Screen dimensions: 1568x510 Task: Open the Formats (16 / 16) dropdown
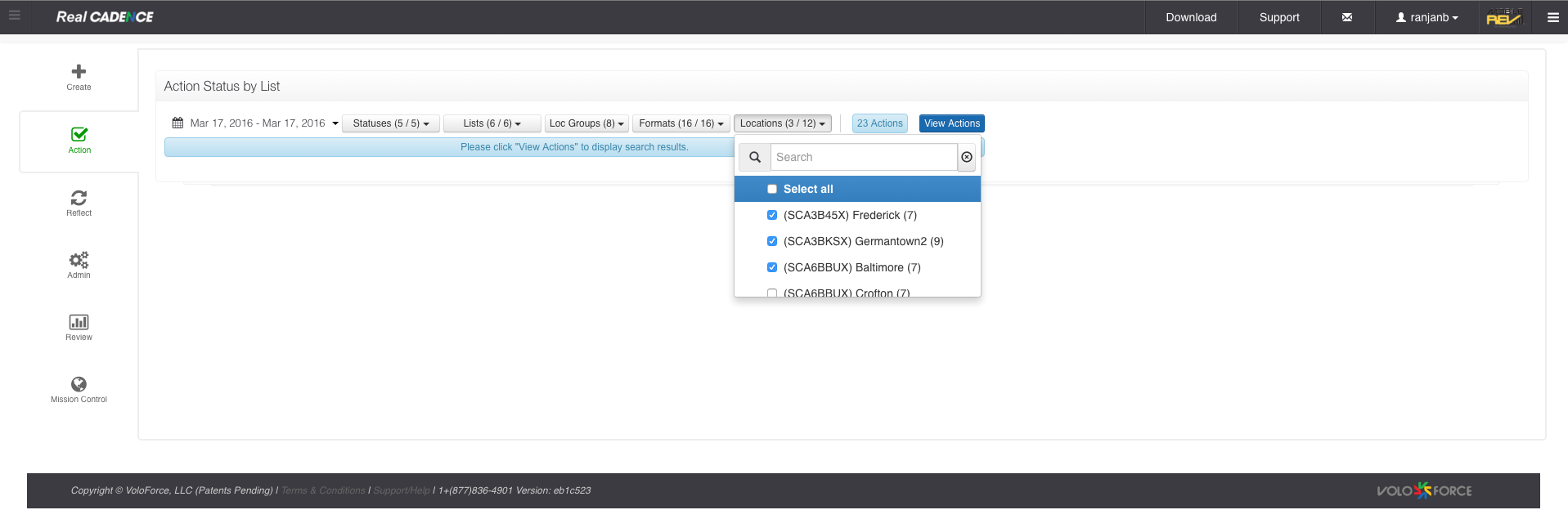681,123
